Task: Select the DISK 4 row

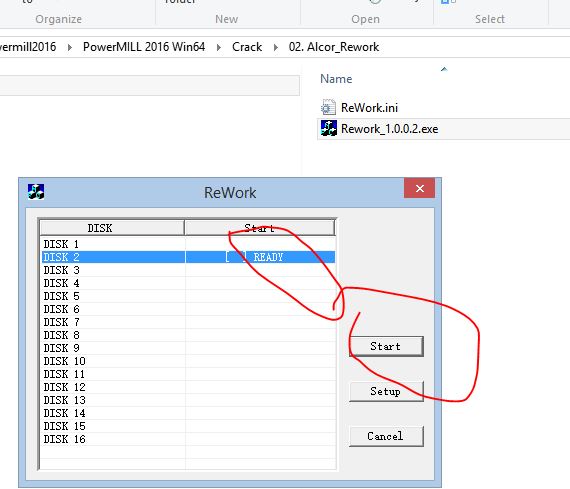Action: coord(188,283)
